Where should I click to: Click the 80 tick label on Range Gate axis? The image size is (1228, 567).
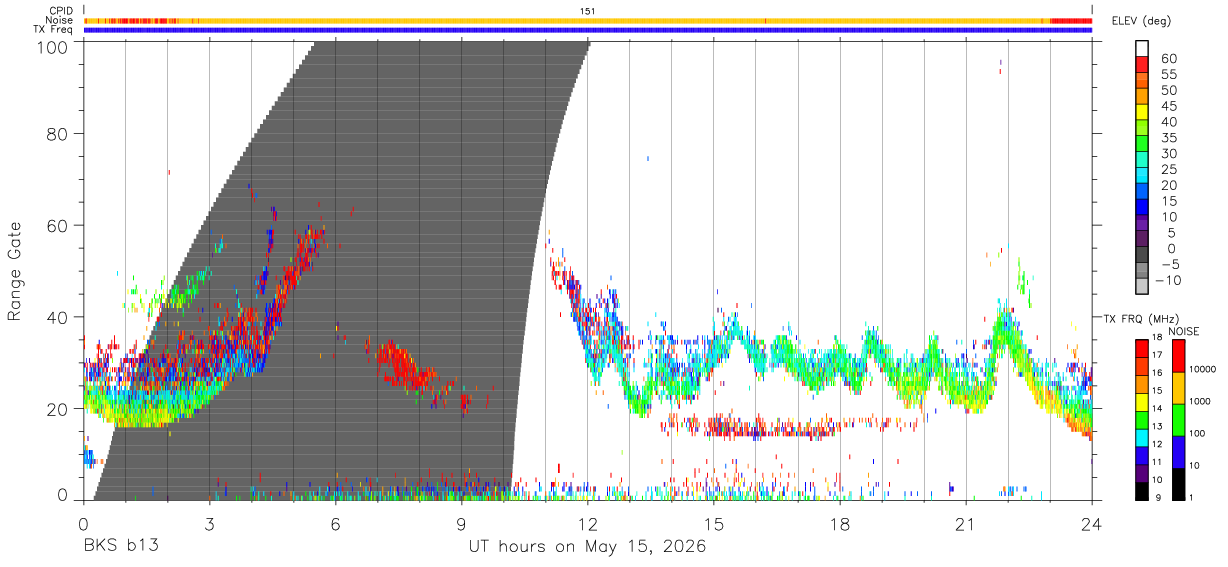(58, 133)
